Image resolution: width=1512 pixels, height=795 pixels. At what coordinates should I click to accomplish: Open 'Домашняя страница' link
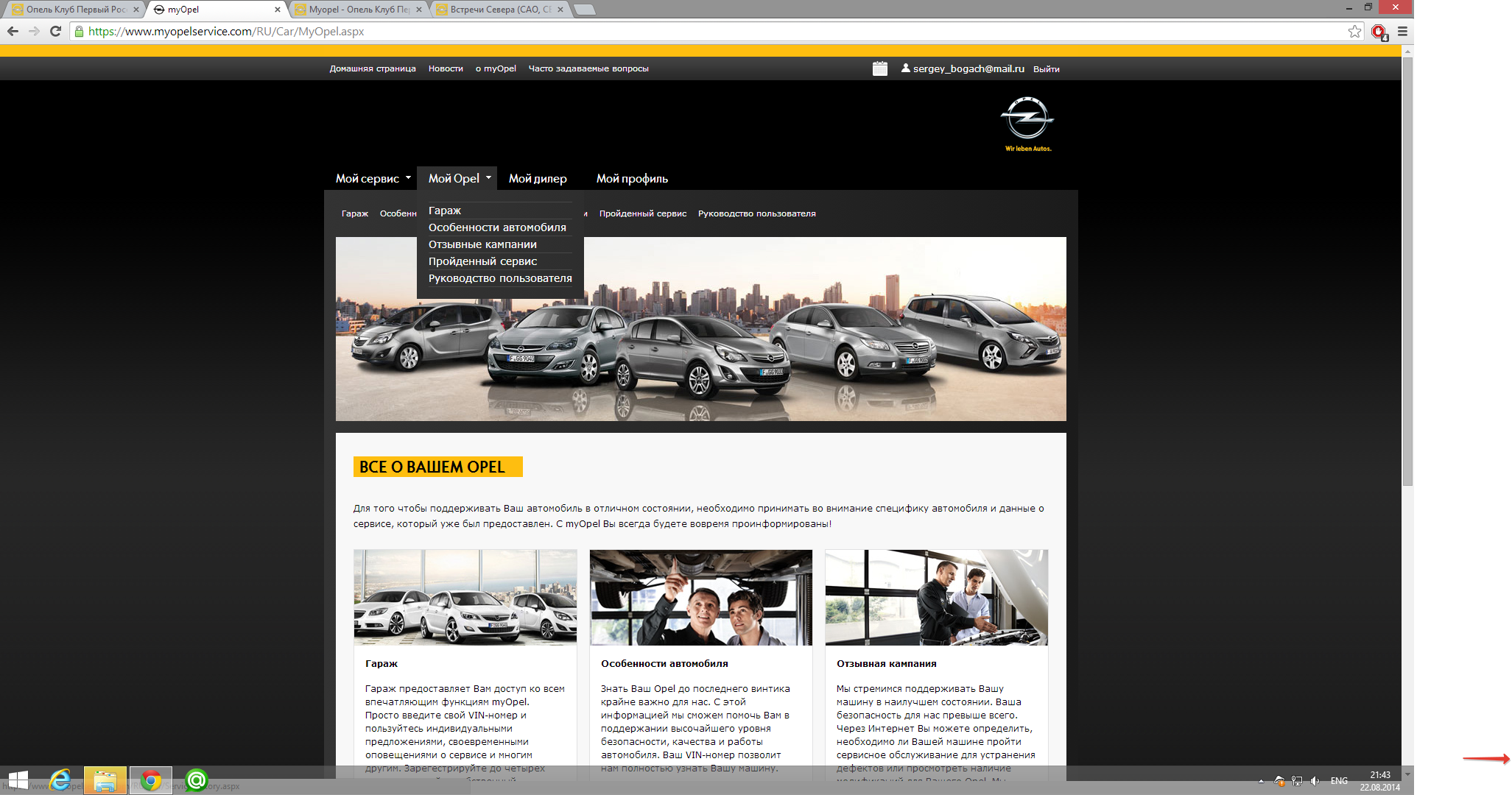click(373, 68)
